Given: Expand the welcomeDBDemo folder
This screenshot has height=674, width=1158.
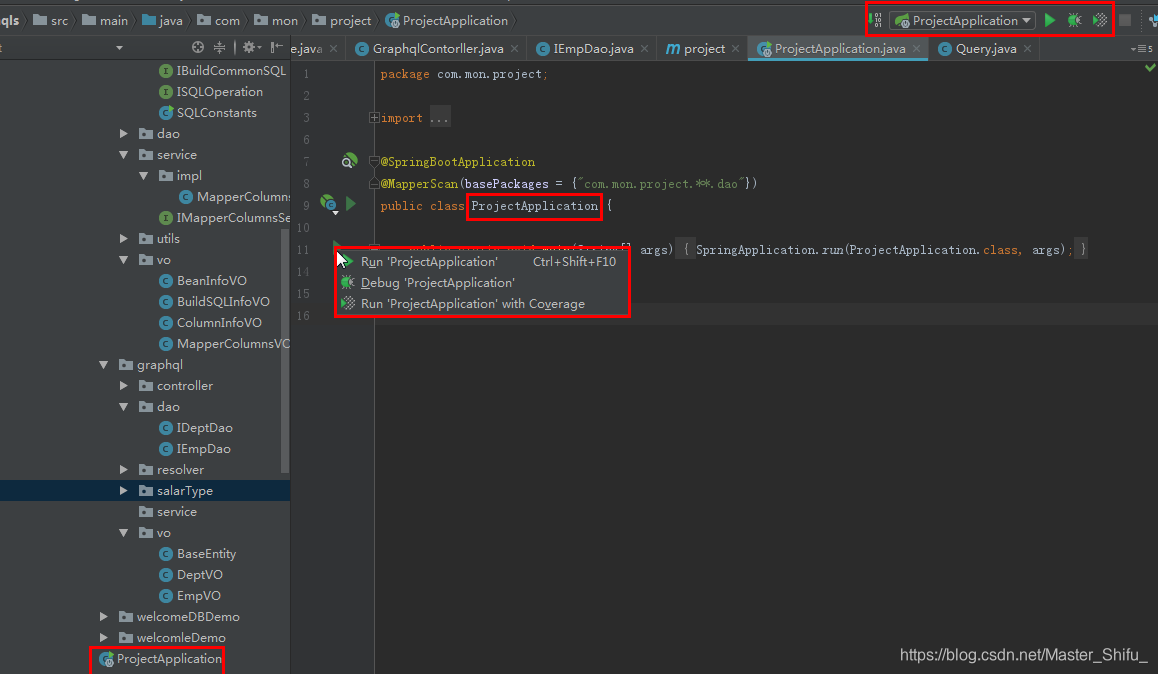Looking at the screenshot, I should [x=103, y=616].
